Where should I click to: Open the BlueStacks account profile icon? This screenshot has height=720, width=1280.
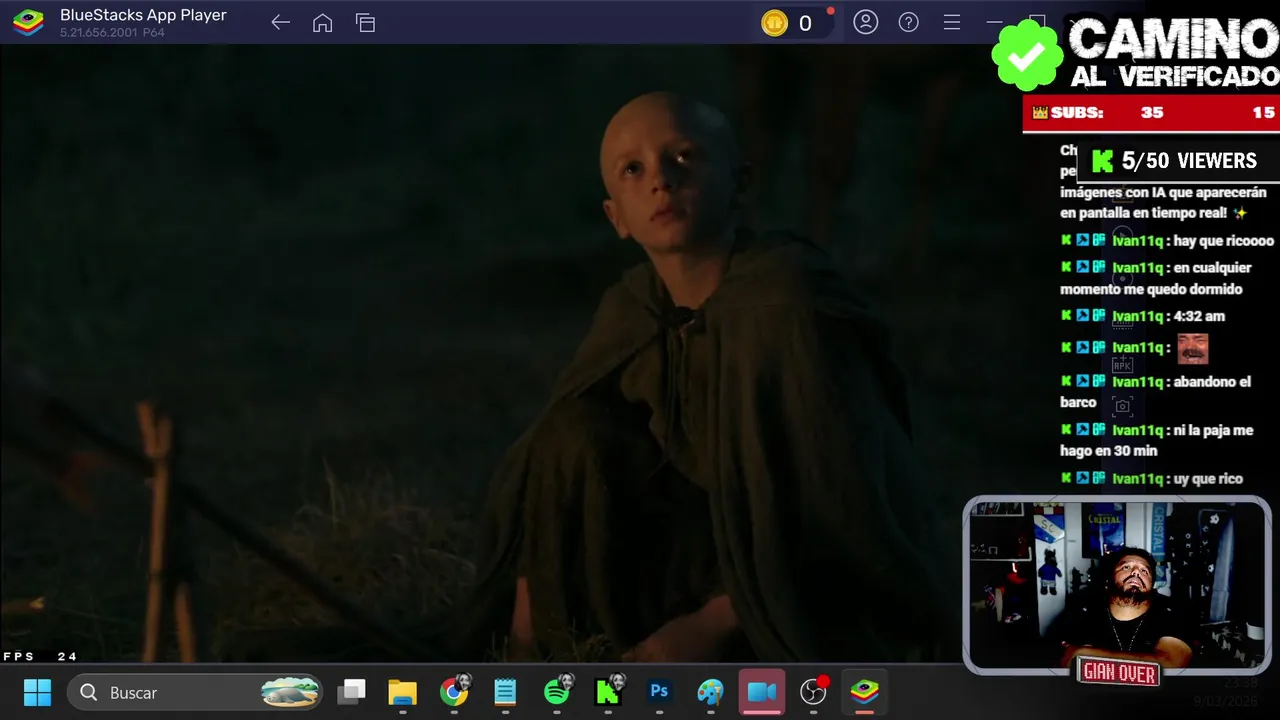[866, 22]
